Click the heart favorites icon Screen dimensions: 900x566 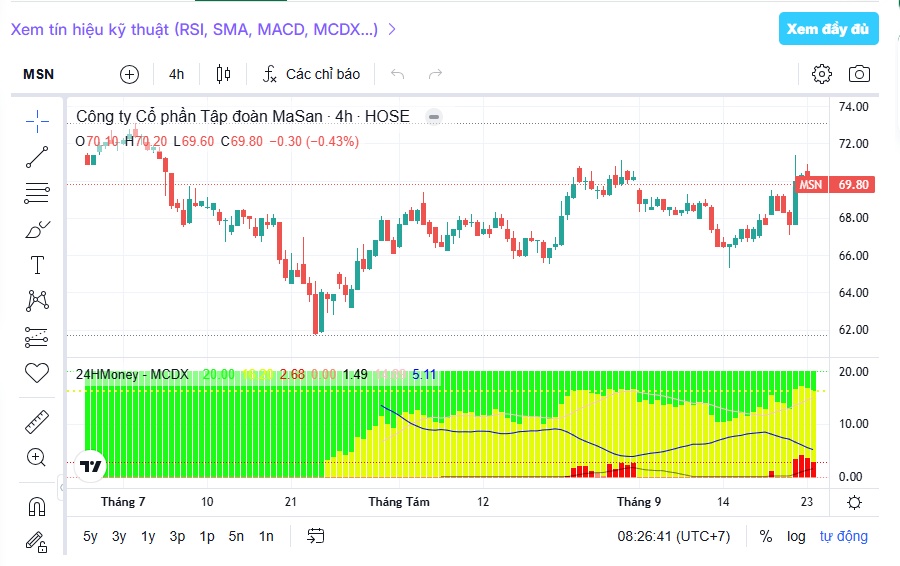click(37, 373)
